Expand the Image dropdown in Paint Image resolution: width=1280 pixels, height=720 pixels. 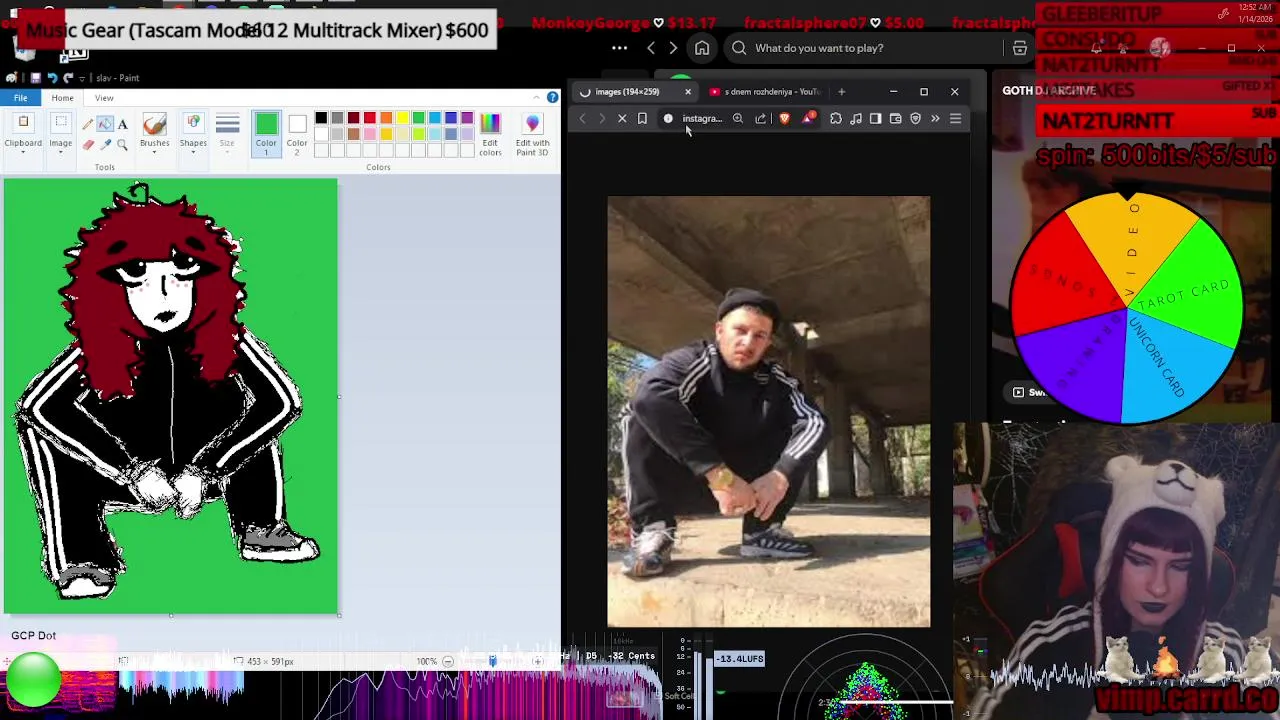[60, 133]
